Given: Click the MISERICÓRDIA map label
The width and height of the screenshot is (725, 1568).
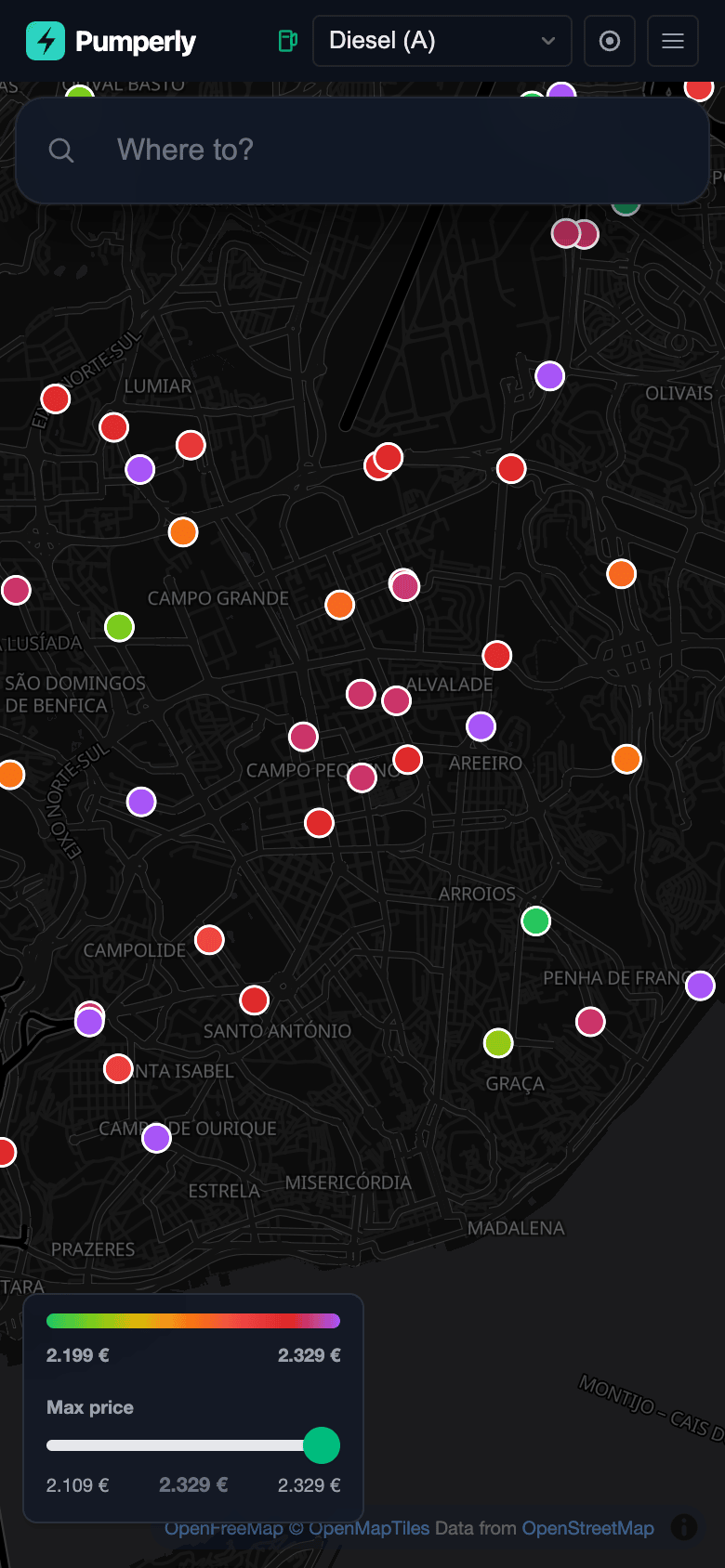Looking at the screenshot, I should [x=349, y=1183].
